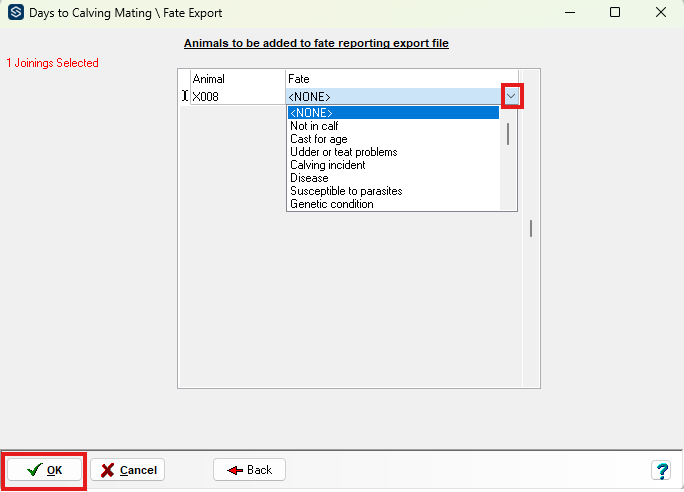Click the app logo icon in title bar
The height and width of the screenshot is (492, 684).
(x=15, y=13)
